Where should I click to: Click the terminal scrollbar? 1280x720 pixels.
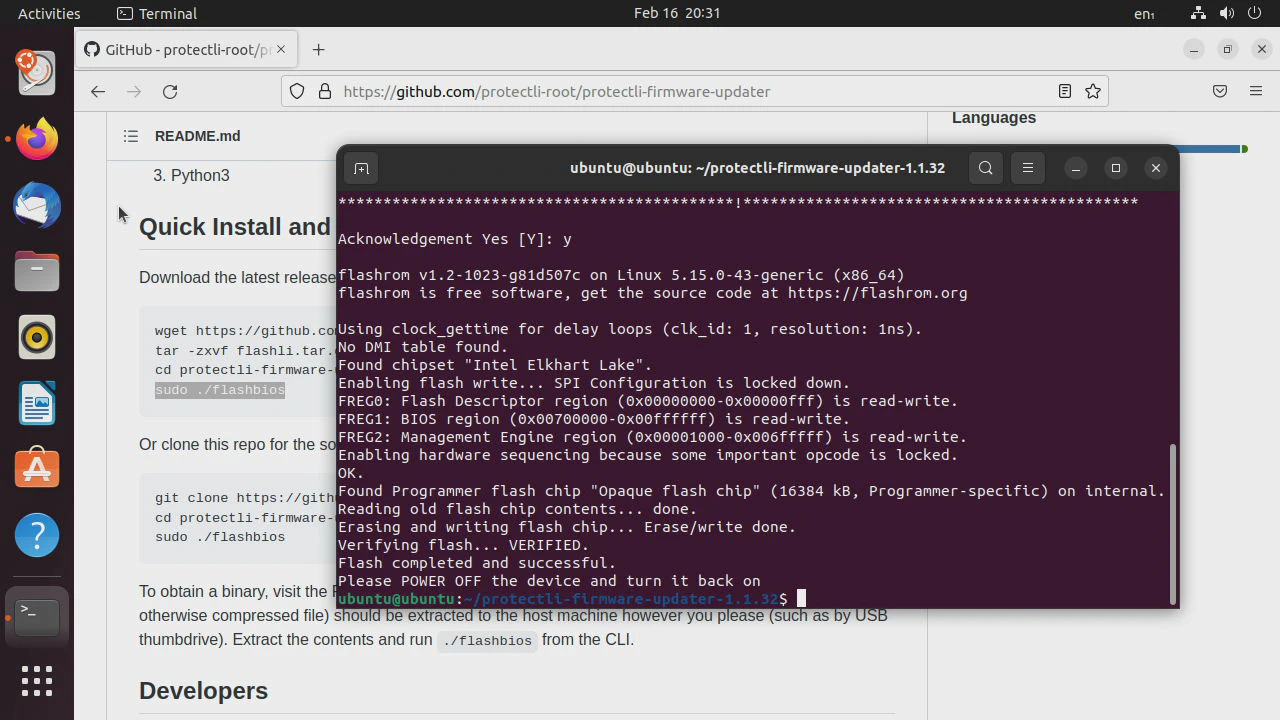(1173, 523)
